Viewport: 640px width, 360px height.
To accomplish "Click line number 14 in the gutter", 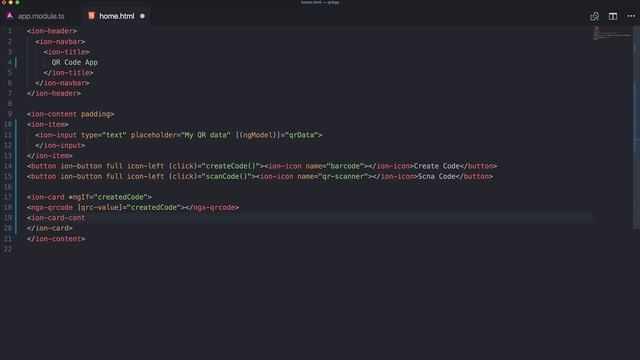I will [x=8, y=166].
